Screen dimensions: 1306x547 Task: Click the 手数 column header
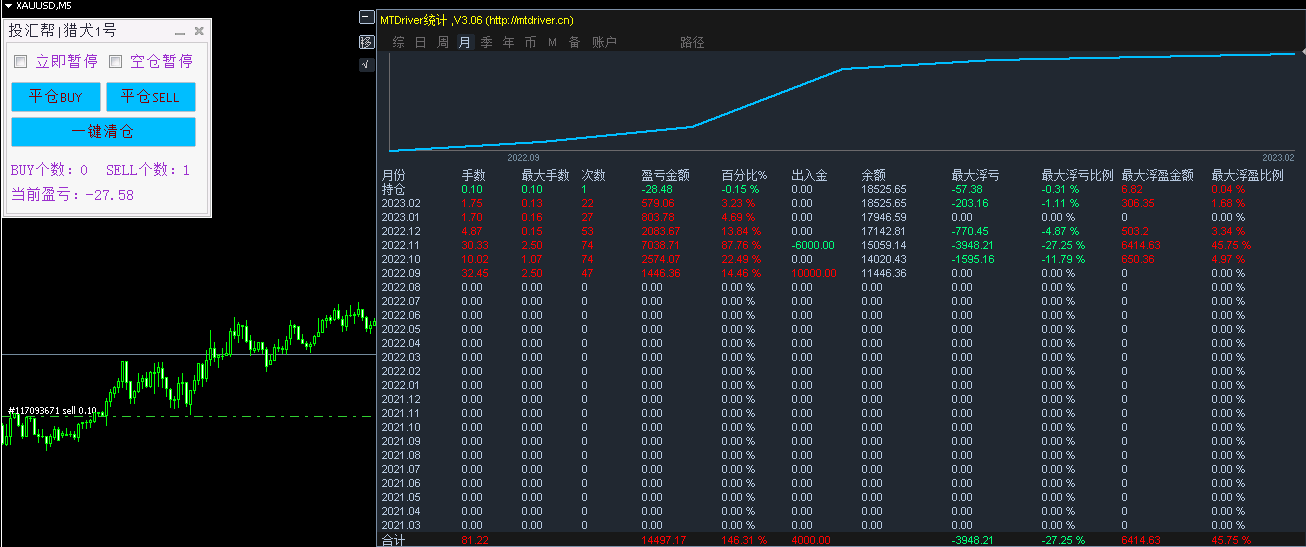point(474,175)
